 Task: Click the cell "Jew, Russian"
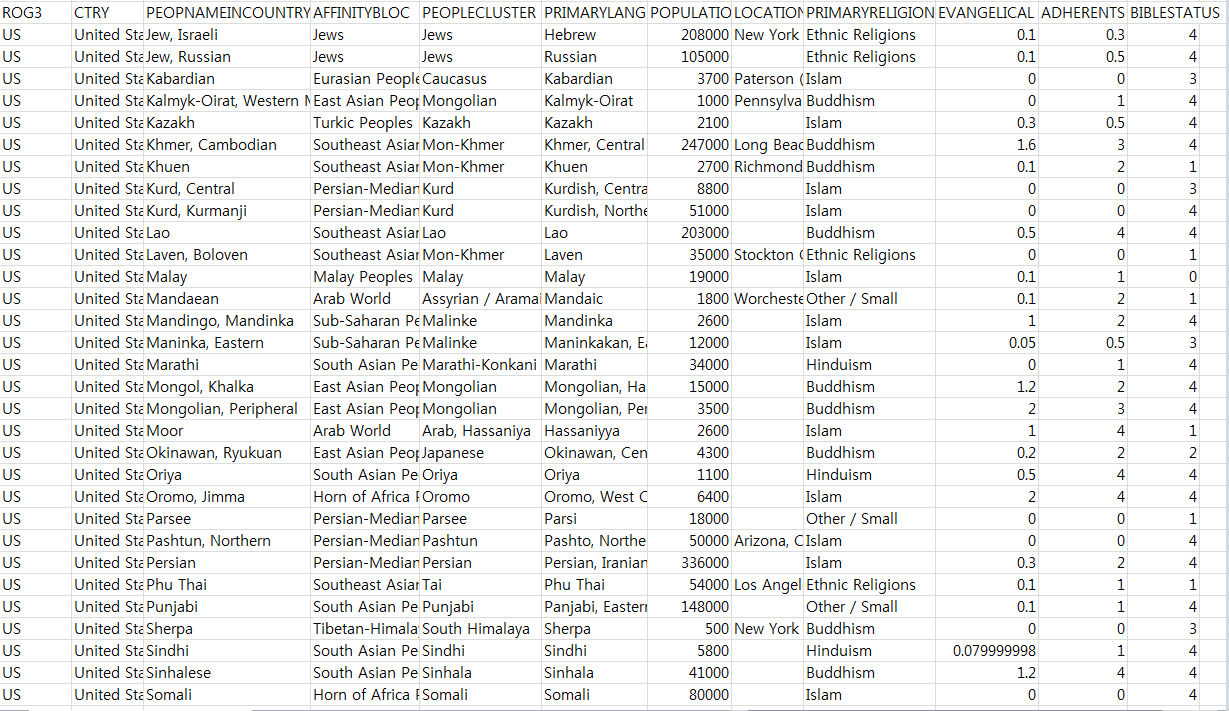coord(227,57)
